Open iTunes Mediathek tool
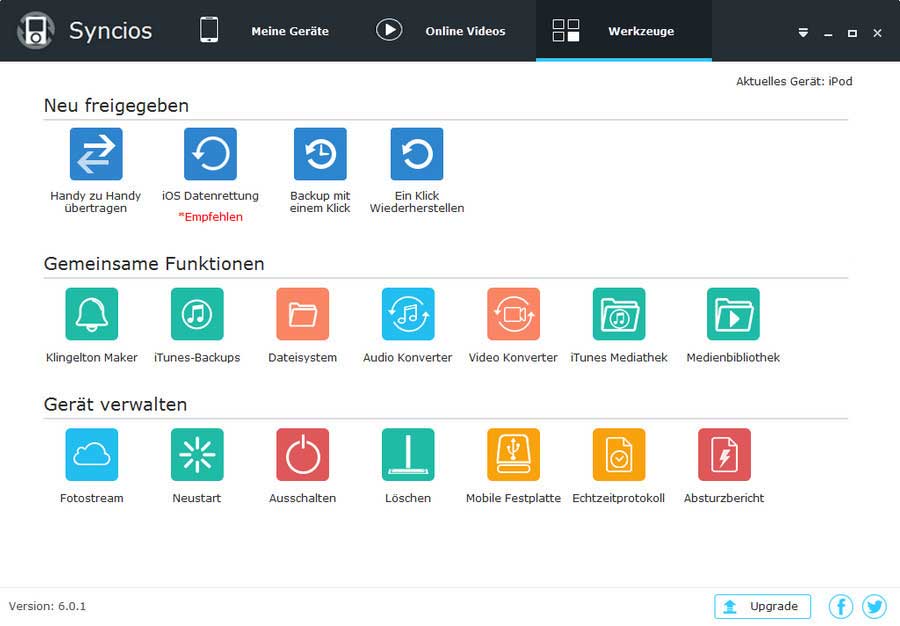900x626 pixels. pyautogui.click(x=619, y=314)
